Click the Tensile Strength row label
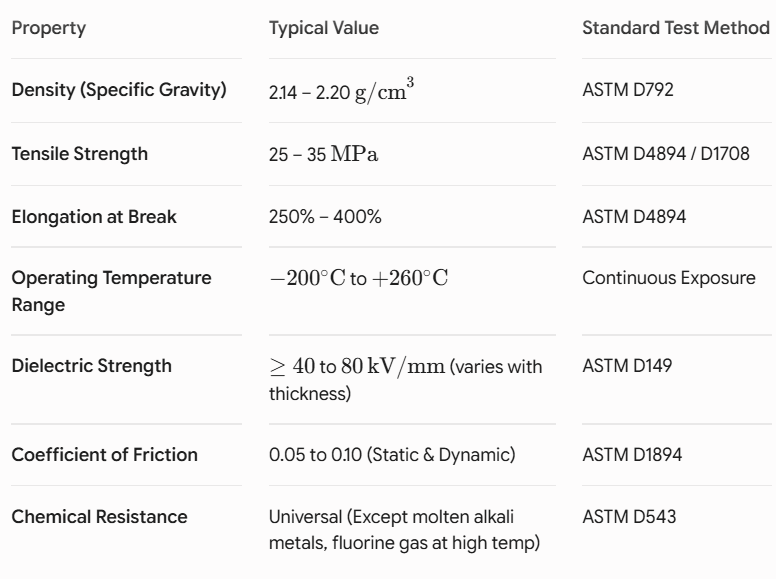 pyautogui.click(x=80, y=154)
